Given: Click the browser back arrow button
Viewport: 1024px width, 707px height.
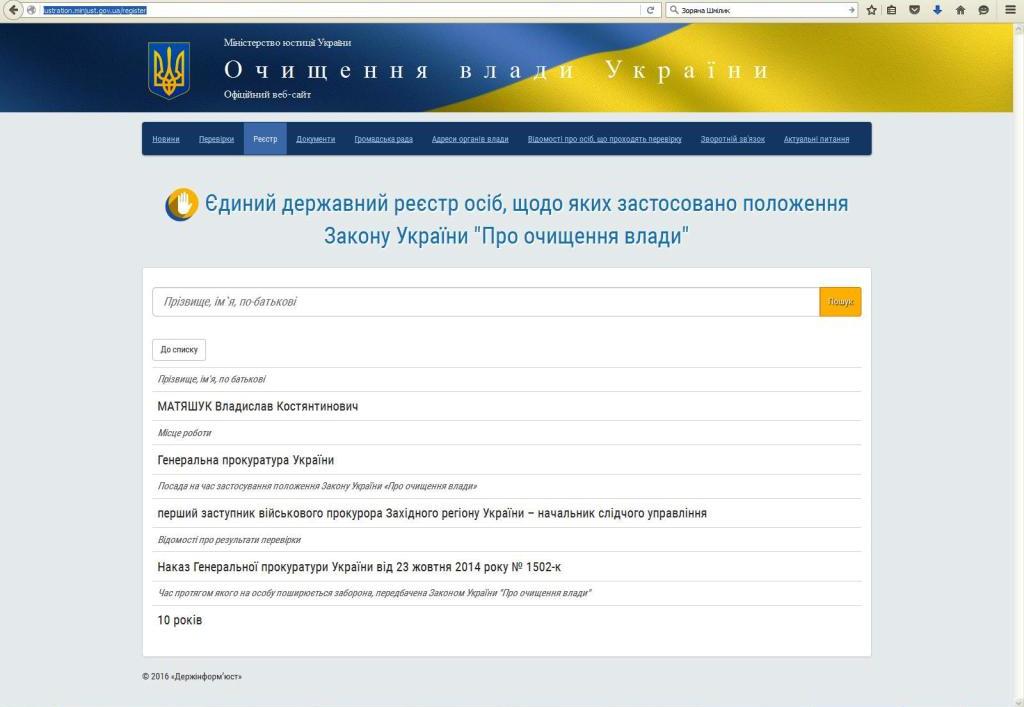Looking at the screenshot, I should pos(13,10).
